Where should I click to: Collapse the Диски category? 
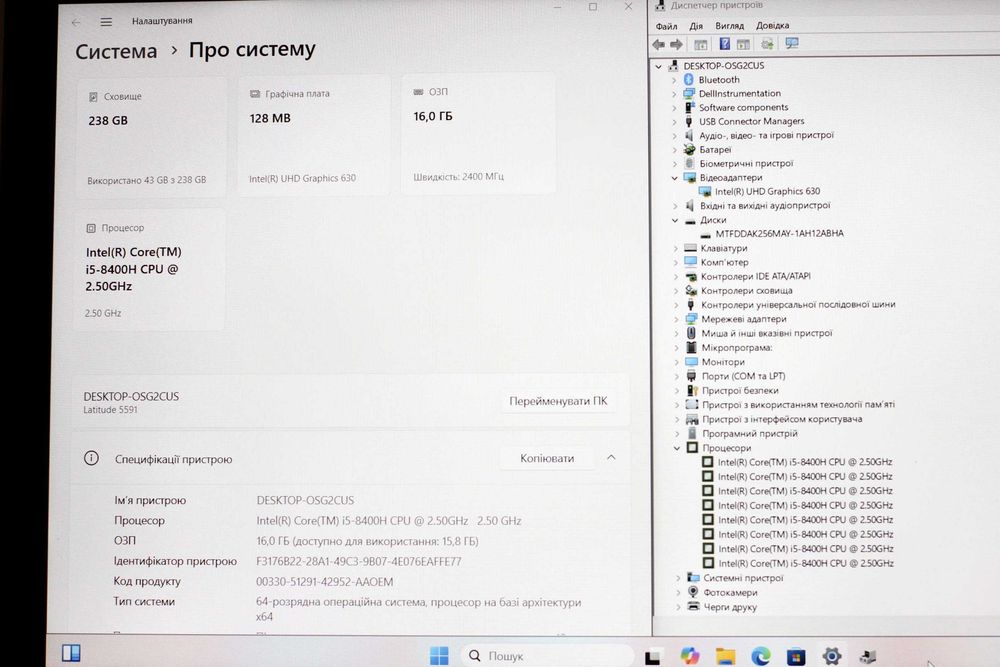pos(675,220)
